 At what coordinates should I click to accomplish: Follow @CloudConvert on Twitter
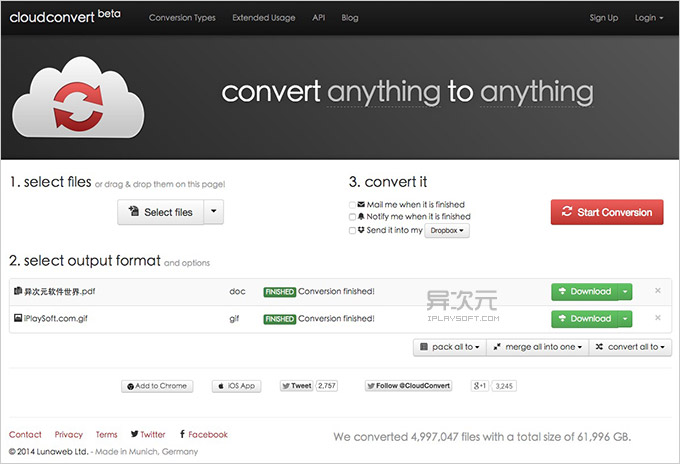(409, 386)
